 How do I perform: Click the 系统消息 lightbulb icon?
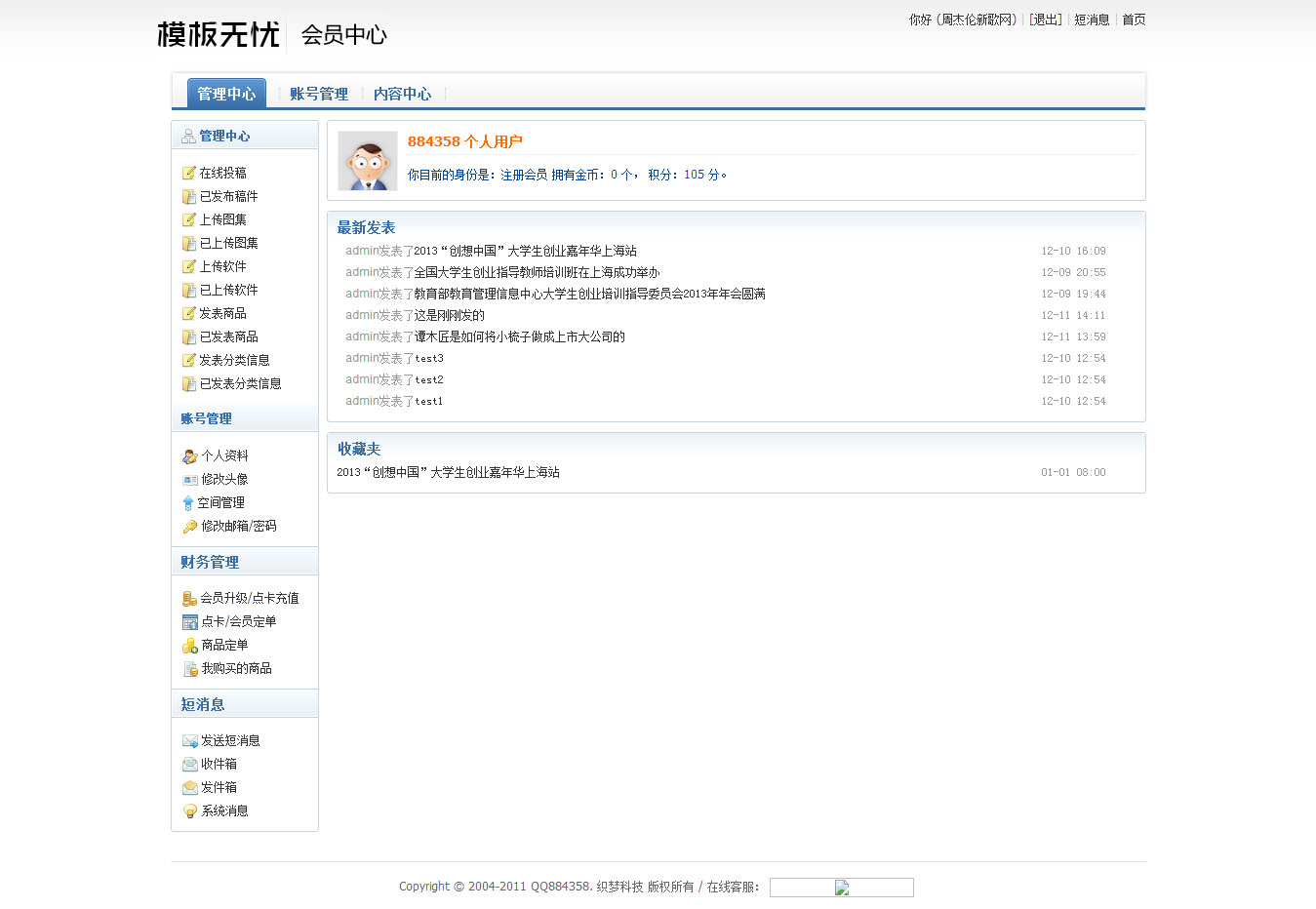coord(190,811)
